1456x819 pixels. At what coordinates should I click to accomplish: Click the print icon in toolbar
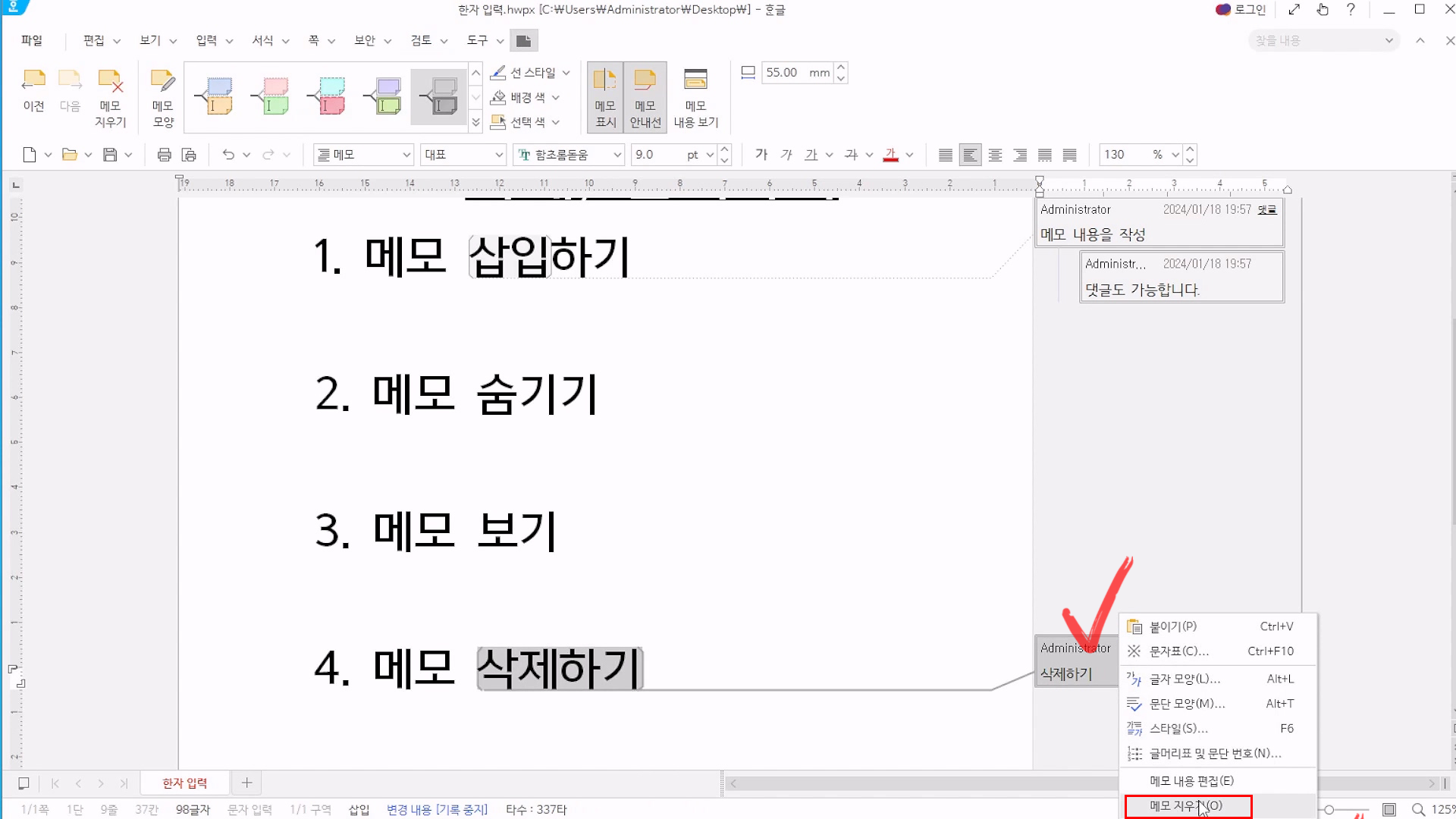pyautogui.click(x=164, y=155)
